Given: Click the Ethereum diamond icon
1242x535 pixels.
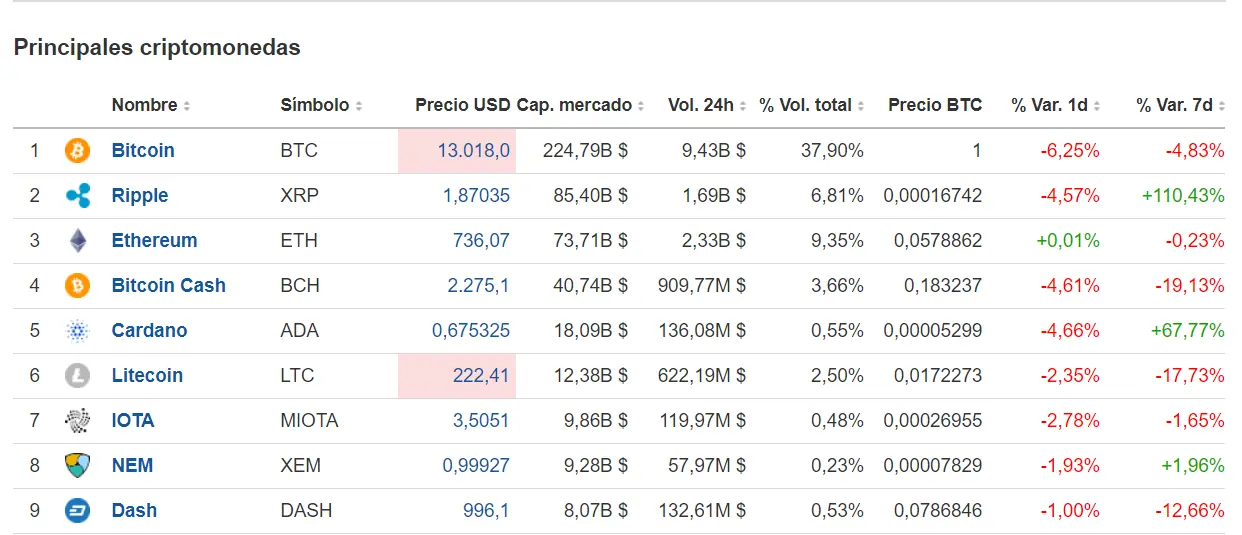Looking at the screenshot, I should (77, 241).
